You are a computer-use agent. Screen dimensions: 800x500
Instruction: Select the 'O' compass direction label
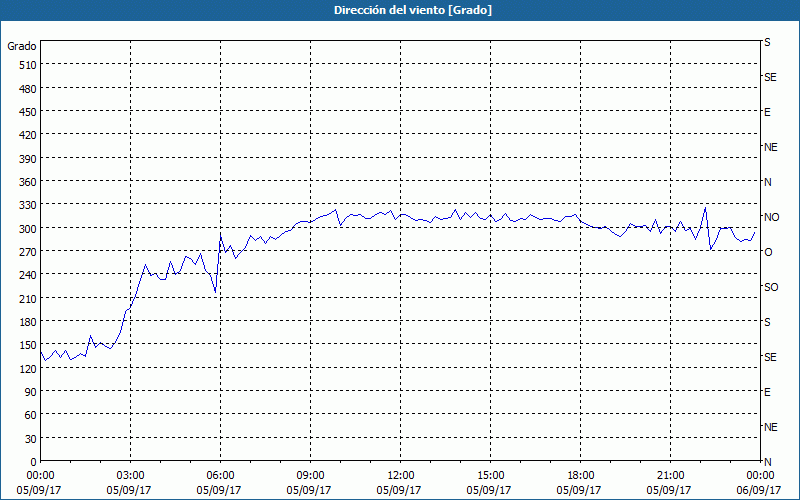[767, 252]
